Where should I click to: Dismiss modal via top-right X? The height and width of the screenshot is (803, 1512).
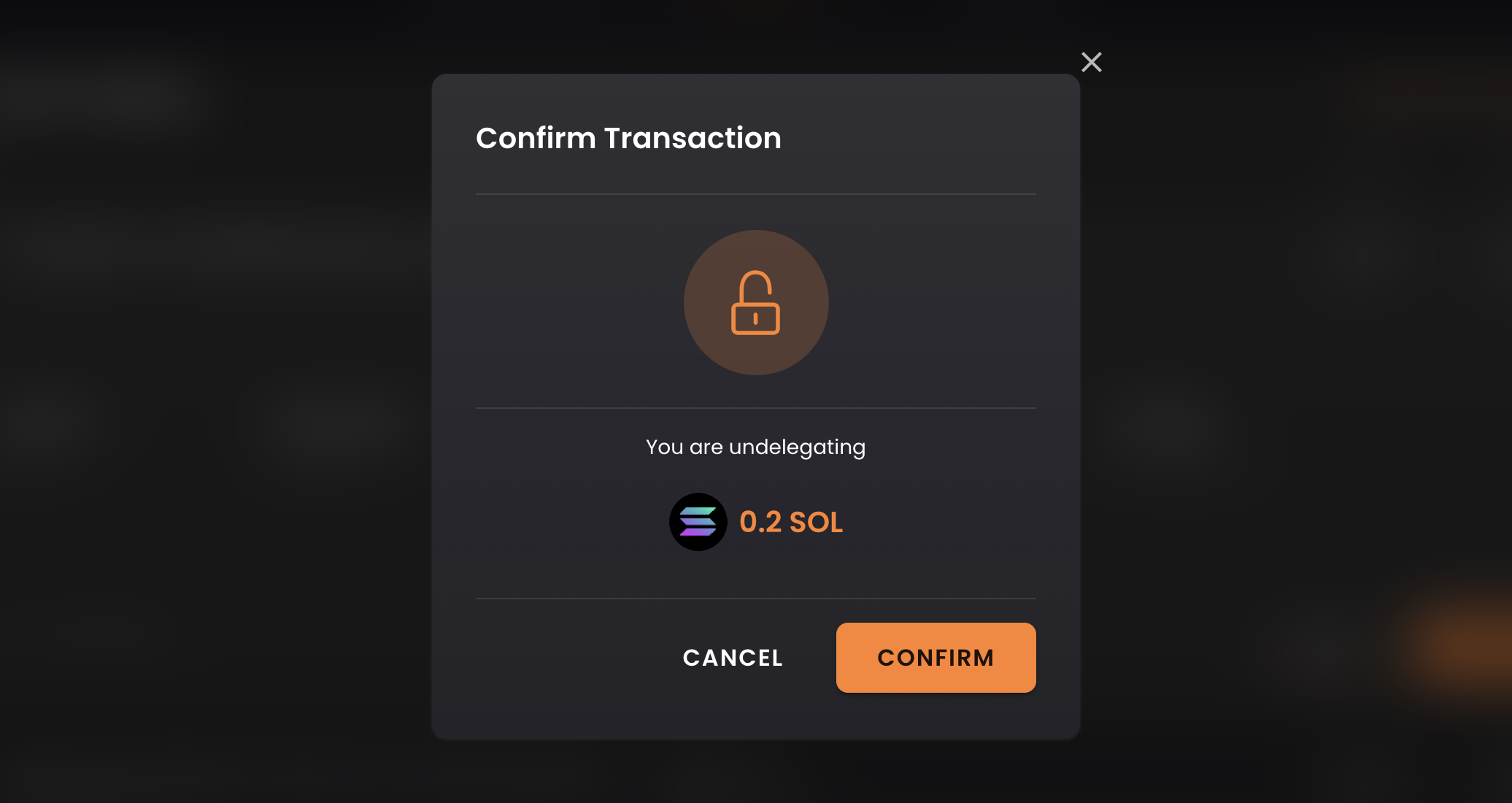coord(1091,62)
